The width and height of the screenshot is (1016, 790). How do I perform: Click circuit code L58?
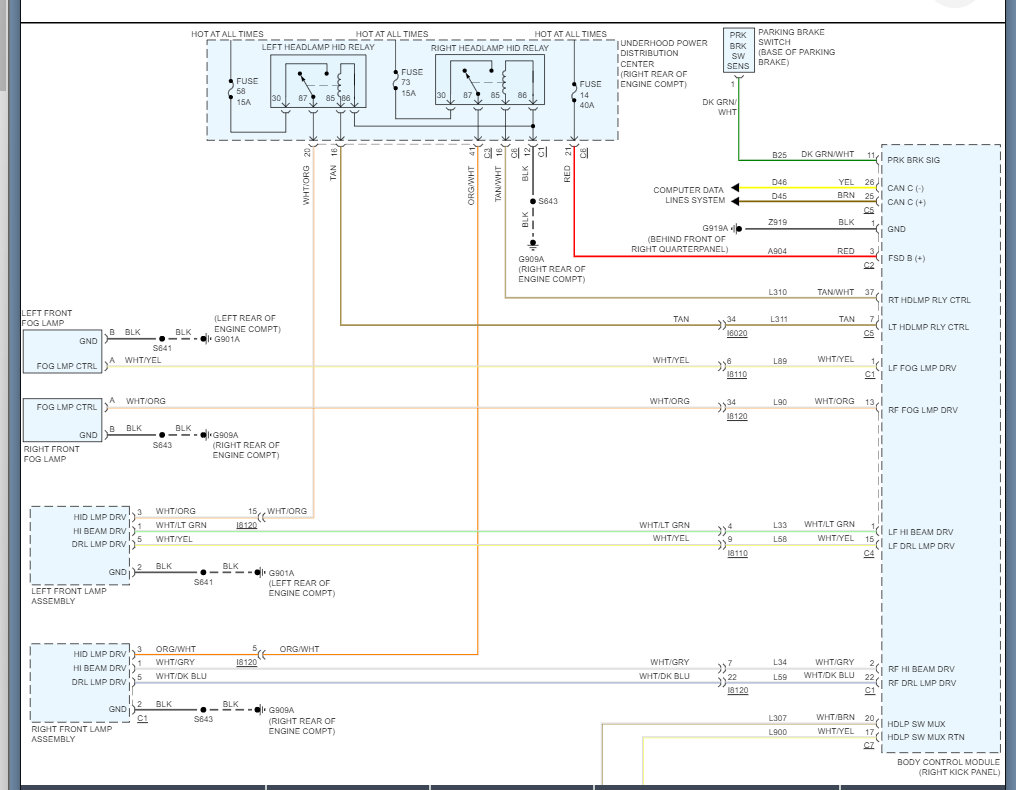[x=779, y=539]
